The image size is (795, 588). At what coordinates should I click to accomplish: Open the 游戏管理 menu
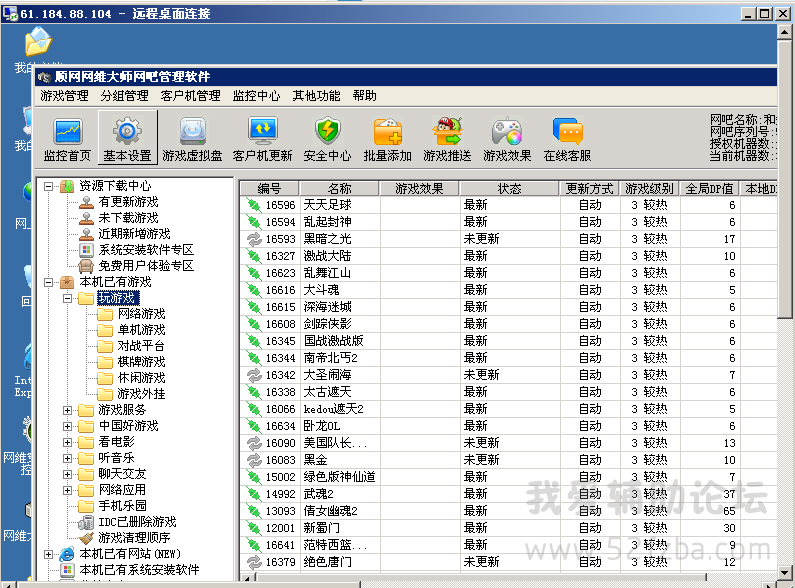tap(64, 96)
